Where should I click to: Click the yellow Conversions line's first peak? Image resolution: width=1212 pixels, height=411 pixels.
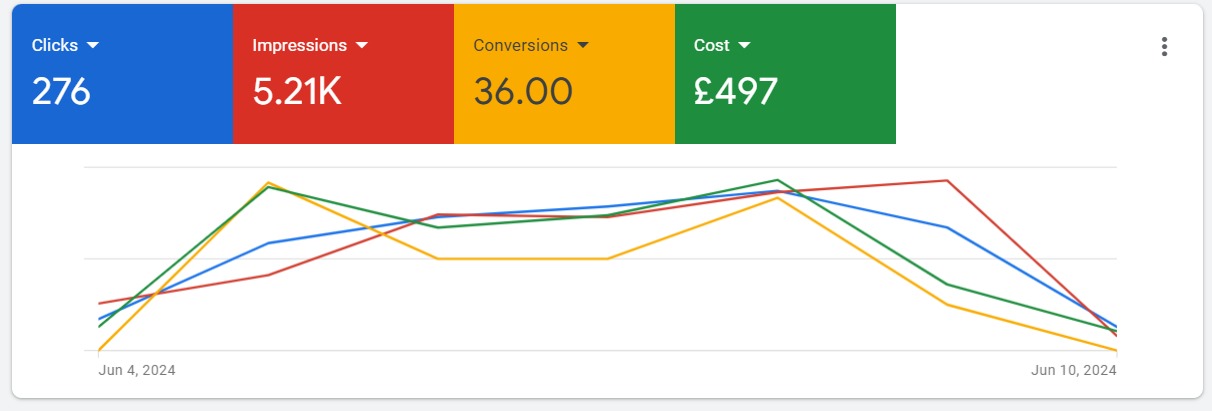268,183
